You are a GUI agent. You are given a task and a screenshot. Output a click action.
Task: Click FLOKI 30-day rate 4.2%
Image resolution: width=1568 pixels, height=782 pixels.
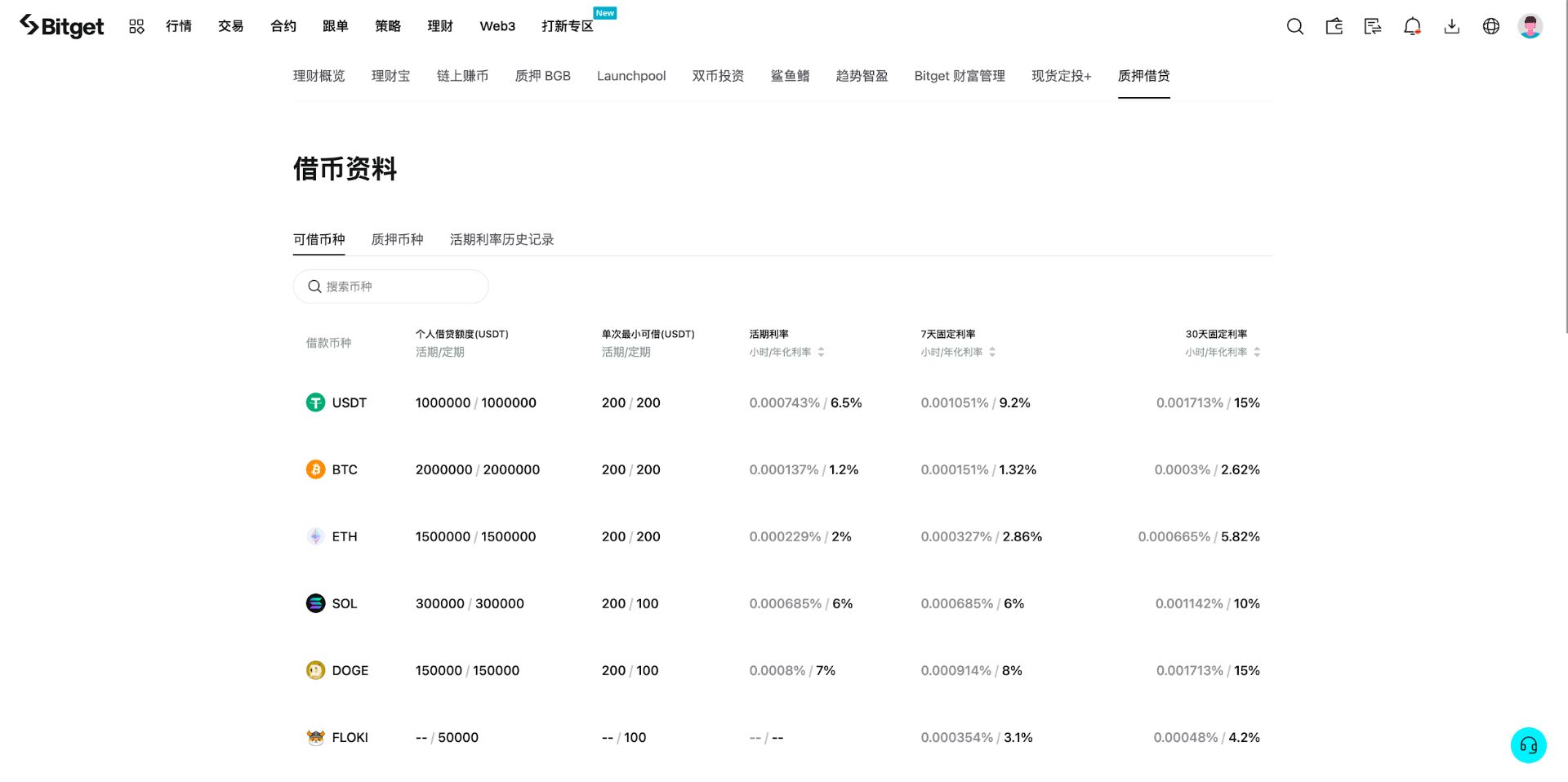(1245, 737)
